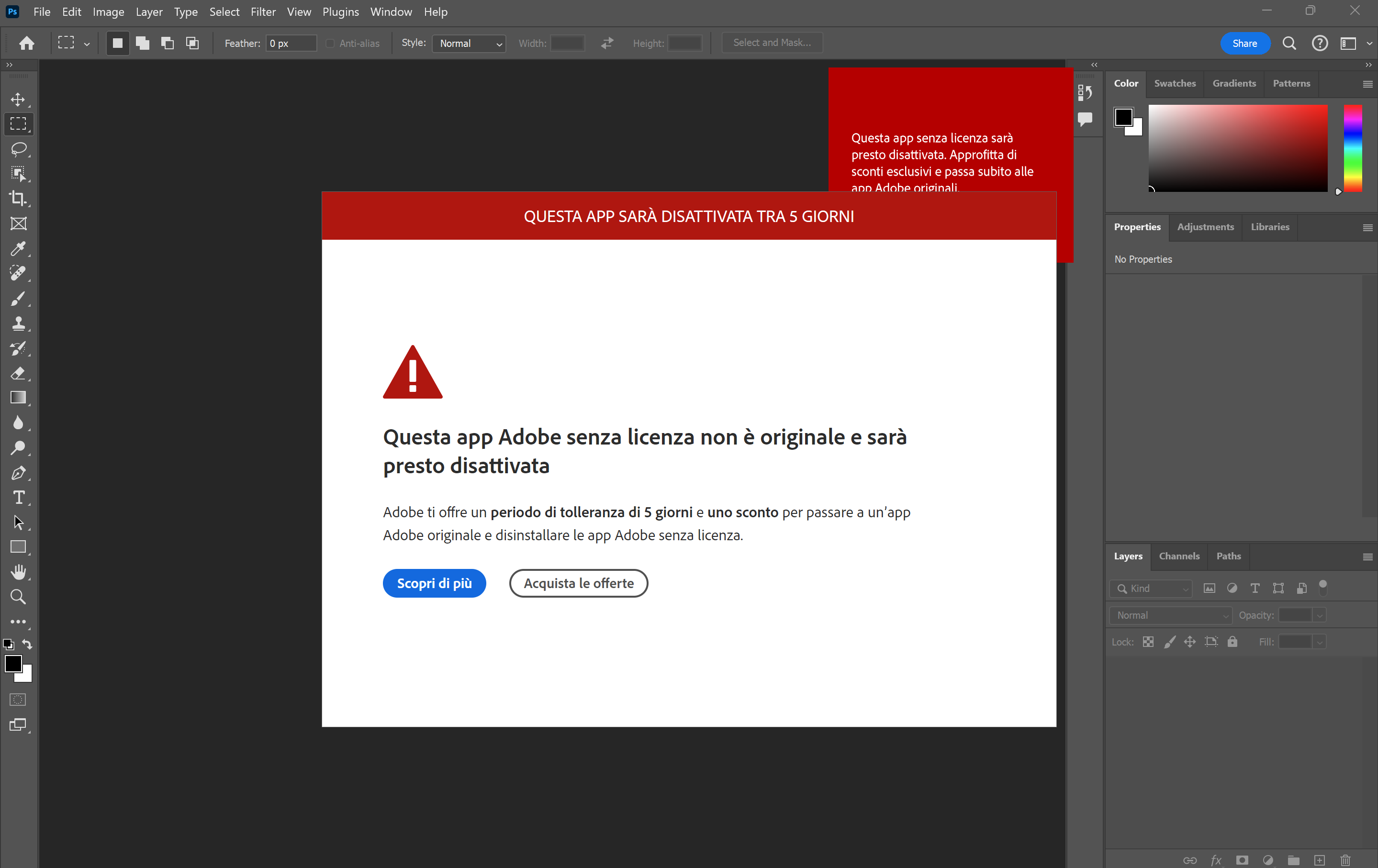This screenshot has width=1378, height=868.
Task: Select the Gradient tool
Action: (18, 398)
